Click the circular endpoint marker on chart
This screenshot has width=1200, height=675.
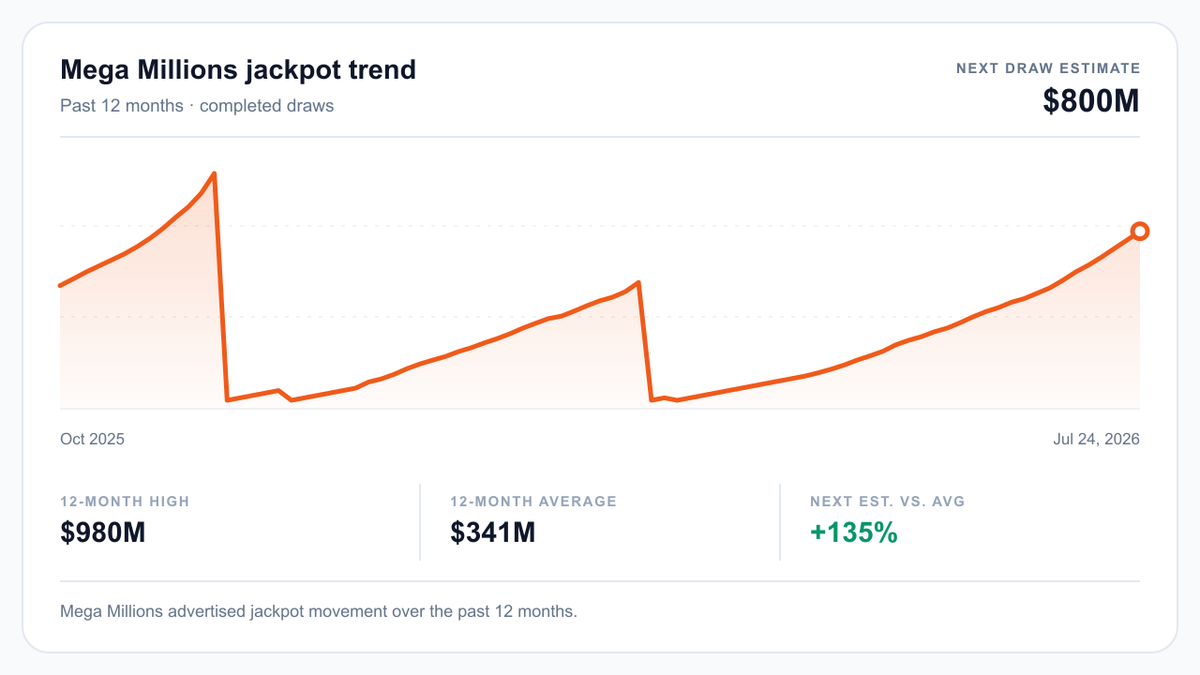[x=1139, y=231]
